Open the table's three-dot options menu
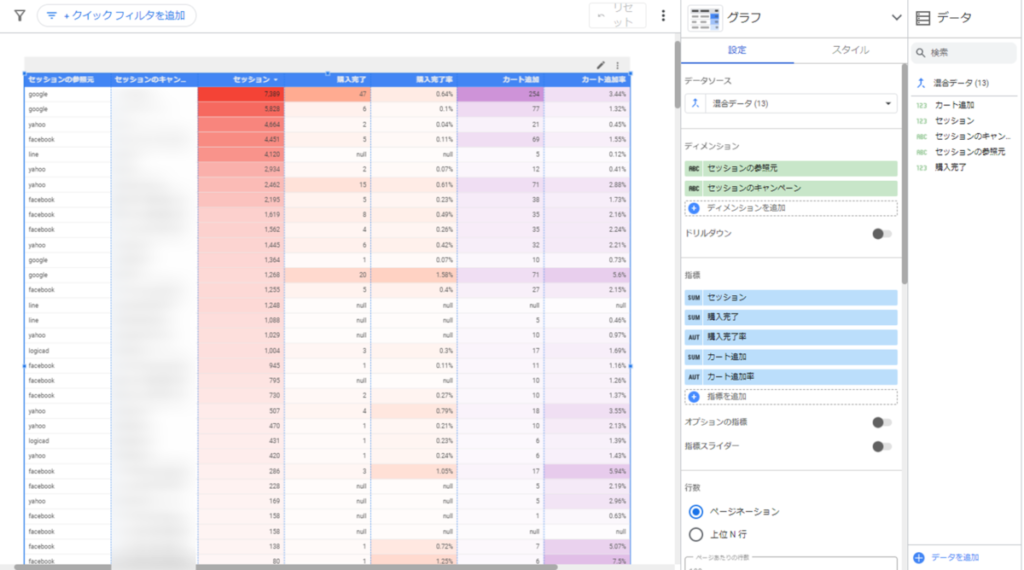The image size is (1024, 570). [x=617, y=65]
